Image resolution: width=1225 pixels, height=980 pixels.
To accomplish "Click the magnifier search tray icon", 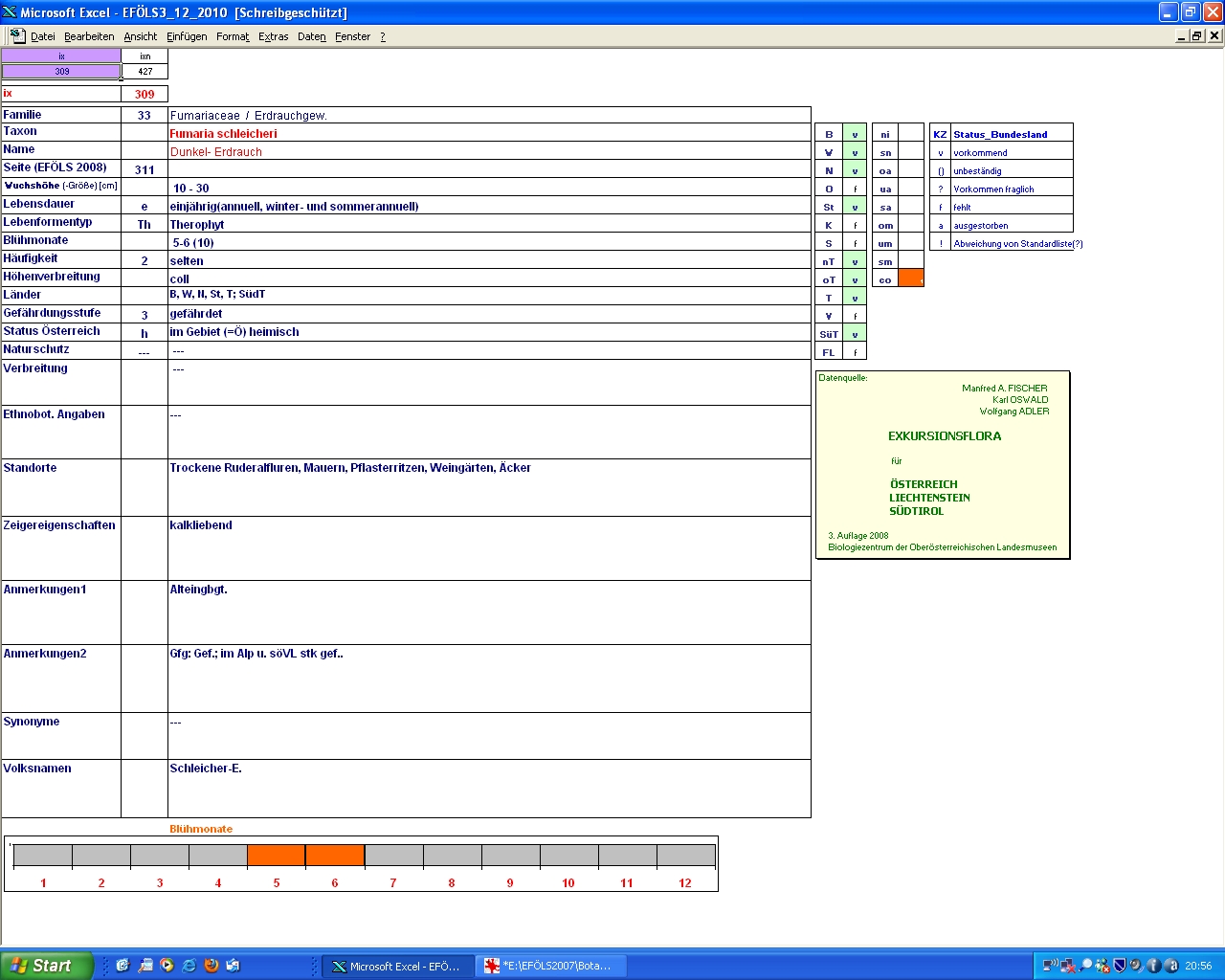I will pyautogui.click(x=1085, y=966).
